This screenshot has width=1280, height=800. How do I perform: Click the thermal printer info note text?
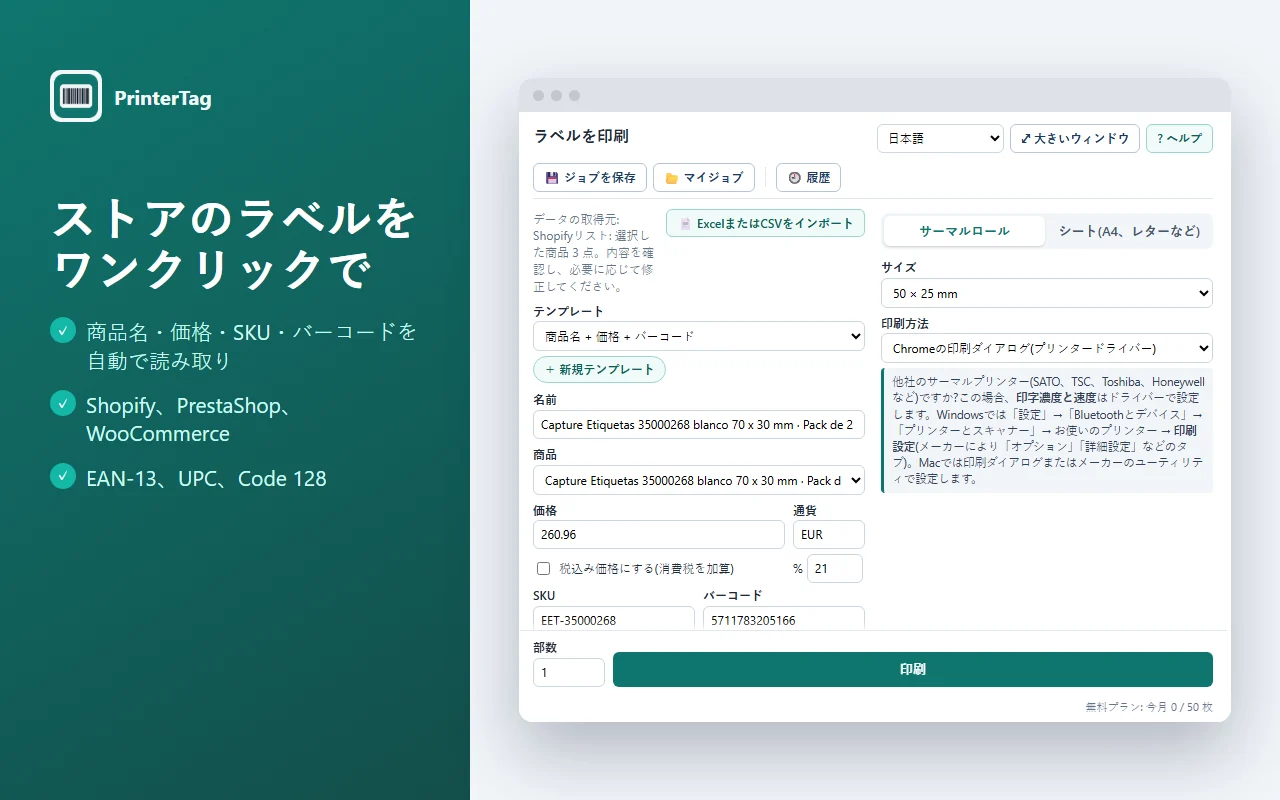1049,430
